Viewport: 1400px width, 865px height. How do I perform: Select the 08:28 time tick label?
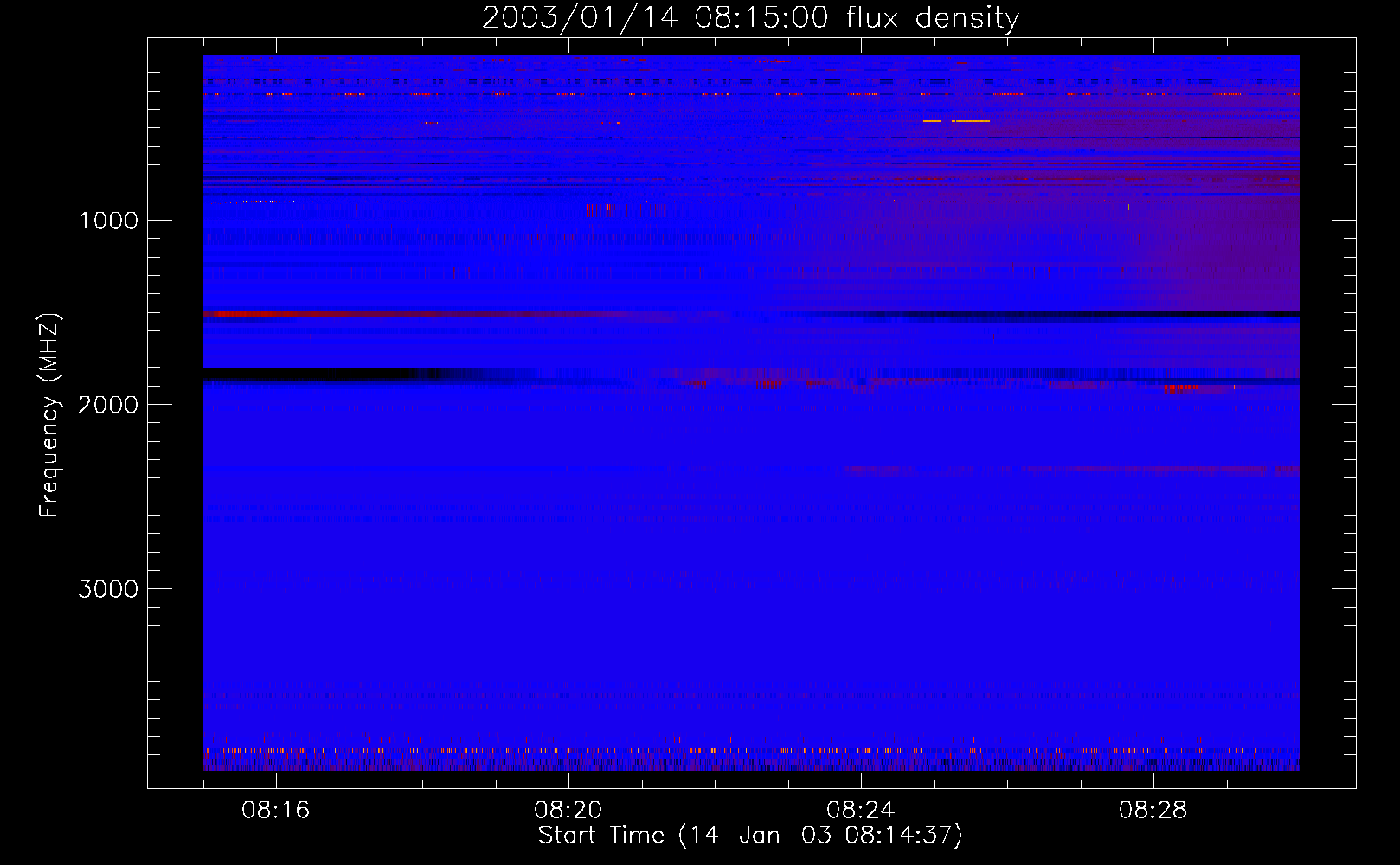point(1153,810)
